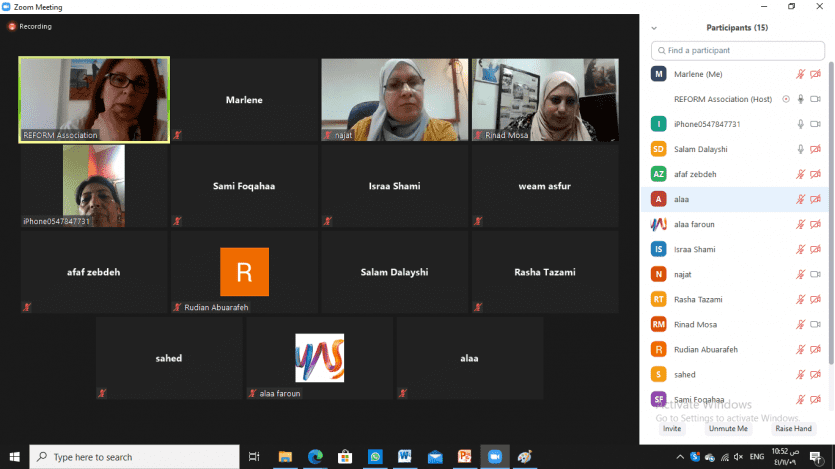Screen dimensions: 835x469
Task: Toggle system volume mute in tray
Action: click(x=741, y=457)
